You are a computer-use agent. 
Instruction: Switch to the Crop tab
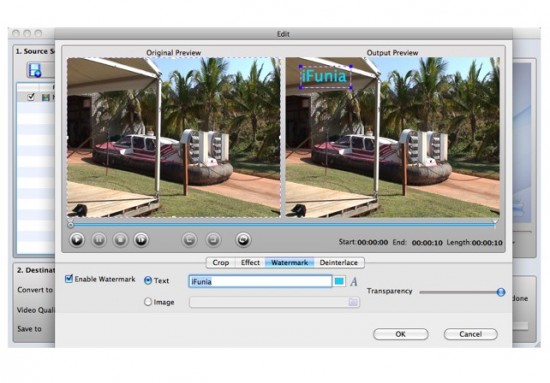point(221,262)
